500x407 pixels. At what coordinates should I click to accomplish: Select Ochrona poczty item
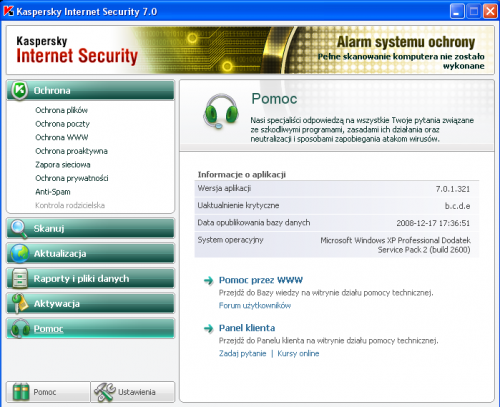tap(63, 124)
